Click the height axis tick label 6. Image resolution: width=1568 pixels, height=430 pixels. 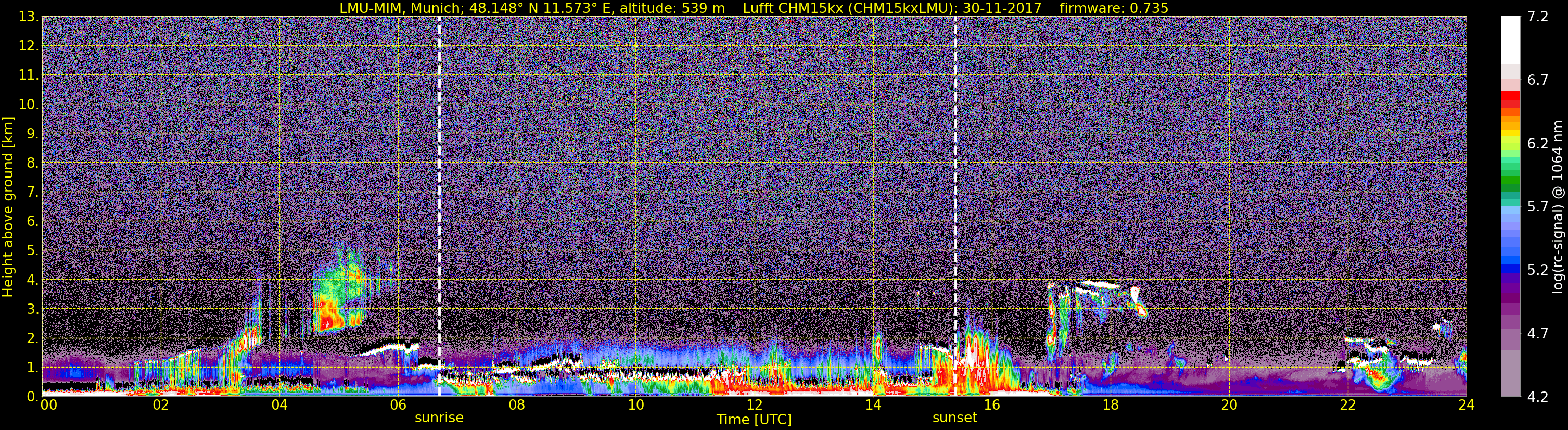pyautogui.click(x=33, y=222)
